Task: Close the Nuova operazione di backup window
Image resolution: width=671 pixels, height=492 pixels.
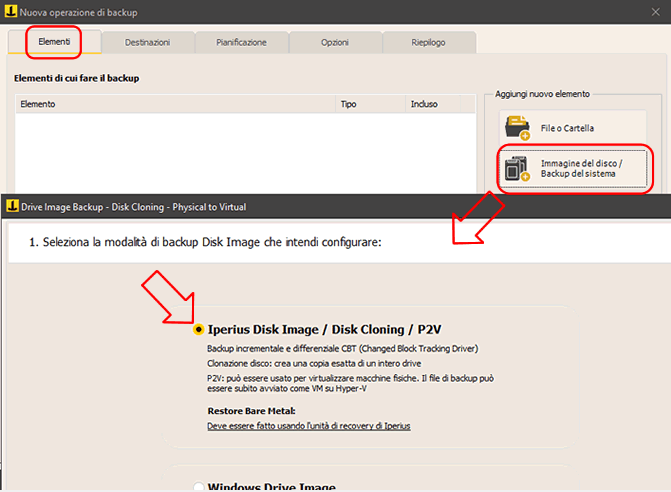Action: click(656, 12)
